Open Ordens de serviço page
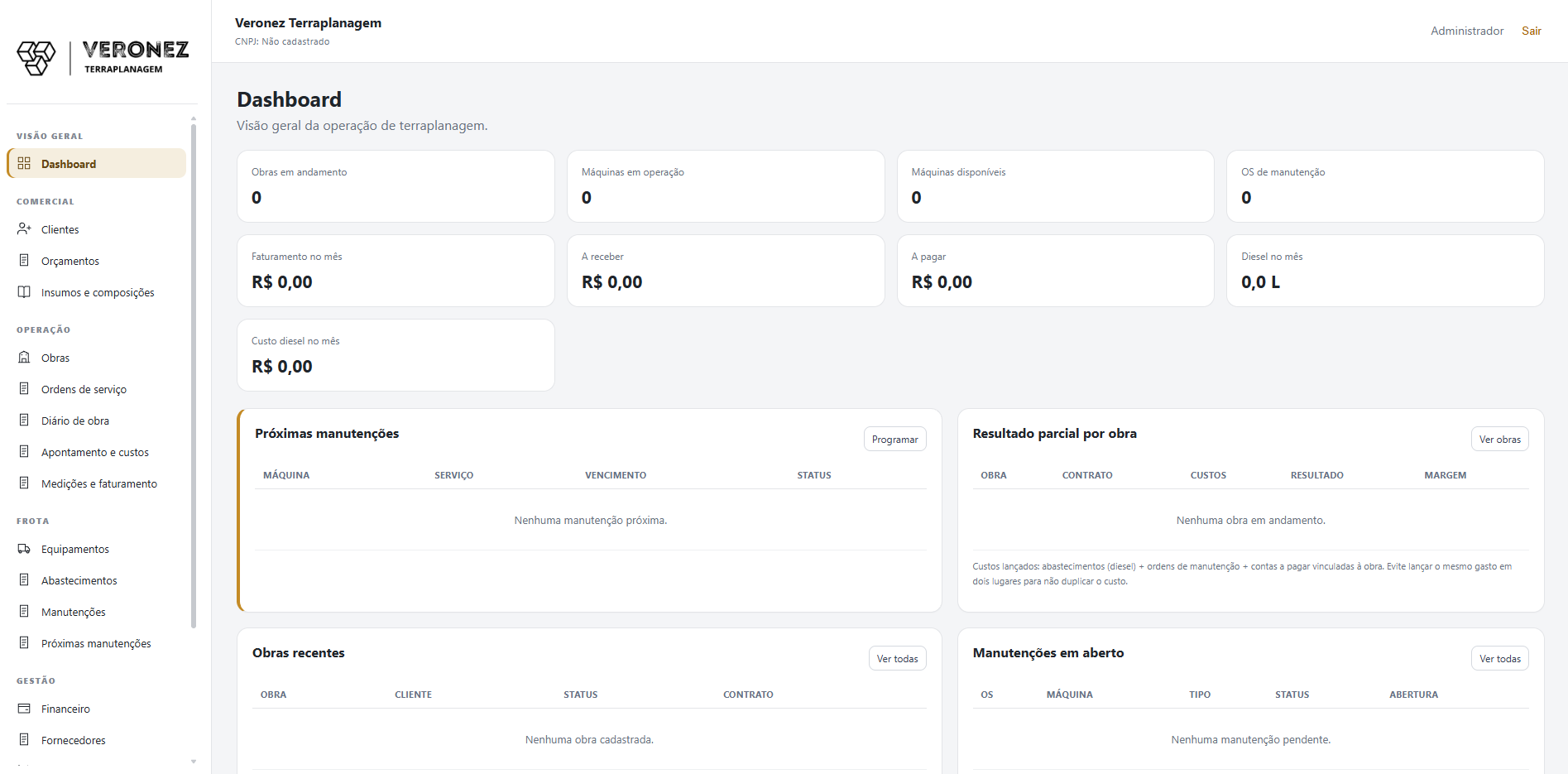The width and height of the screenshot is (1568, 774). click(97, 389)
